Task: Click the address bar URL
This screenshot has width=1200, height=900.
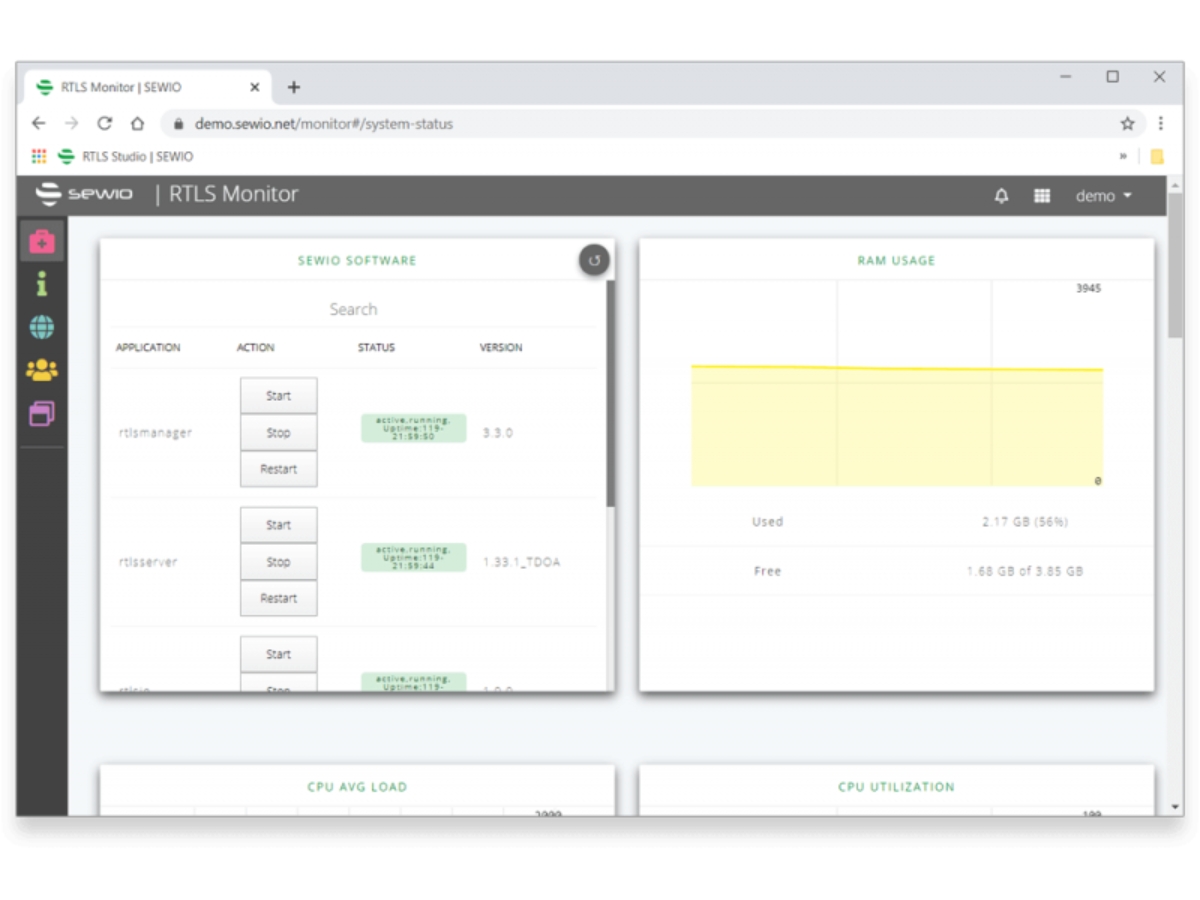Action: [x=324, y=124]
